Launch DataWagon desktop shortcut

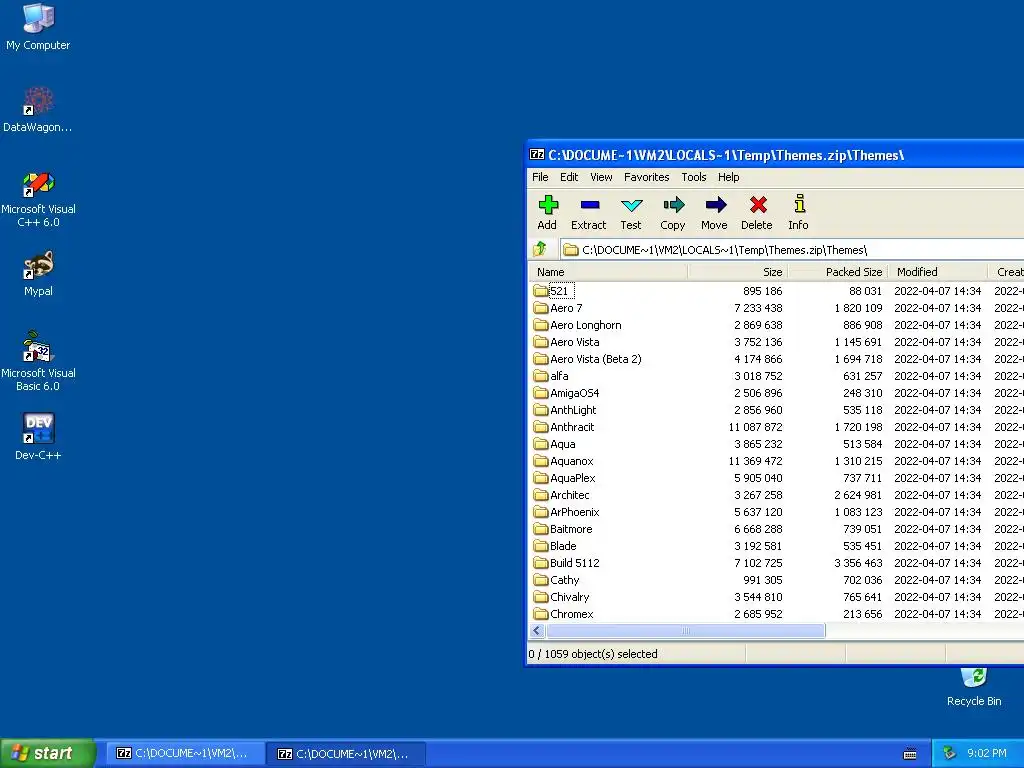(38, 109)
